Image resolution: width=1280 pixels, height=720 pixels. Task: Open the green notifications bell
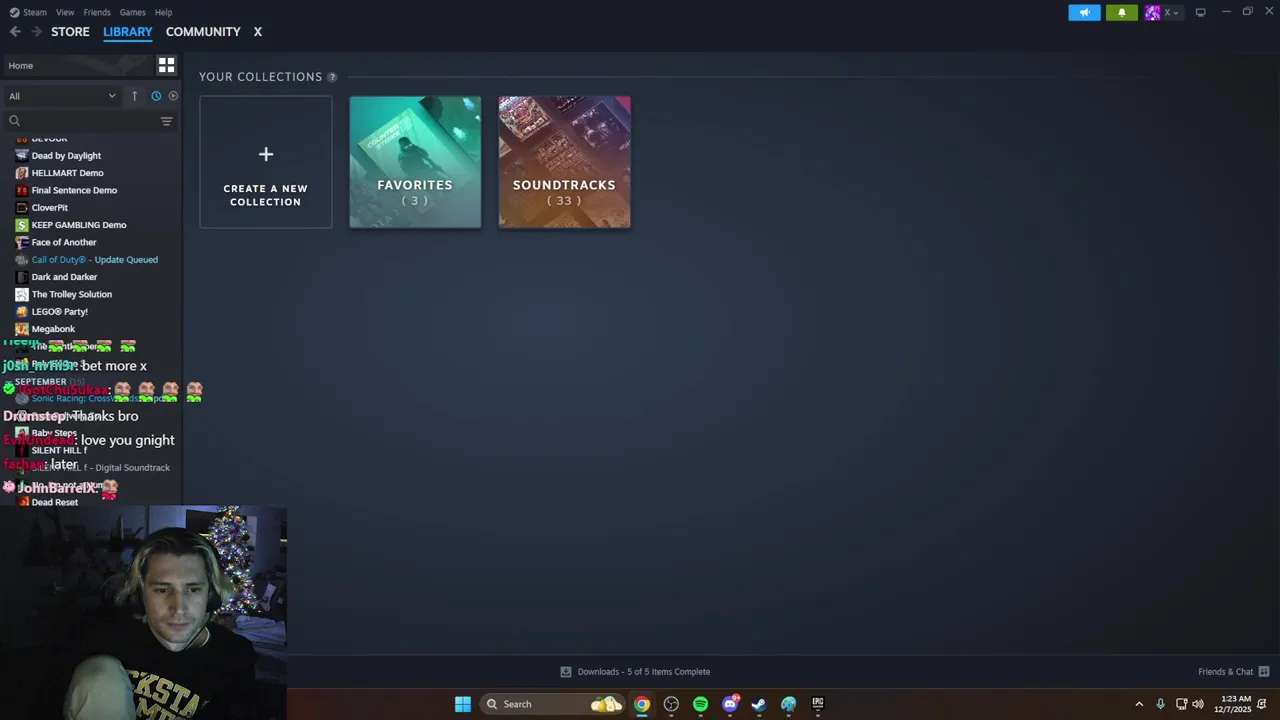click(1121, 12)
